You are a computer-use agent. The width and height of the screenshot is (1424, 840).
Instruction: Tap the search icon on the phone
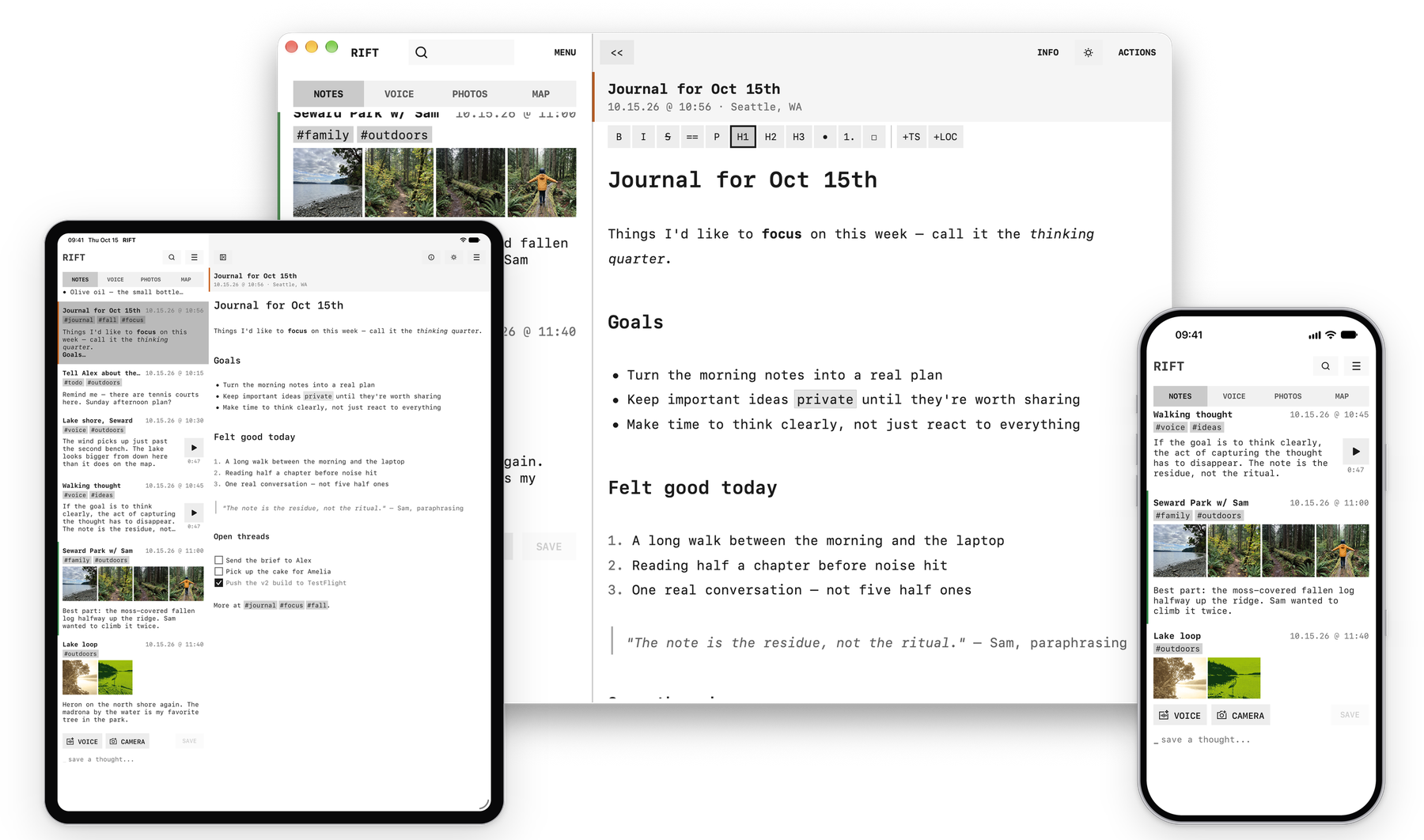coord(1326,366)
